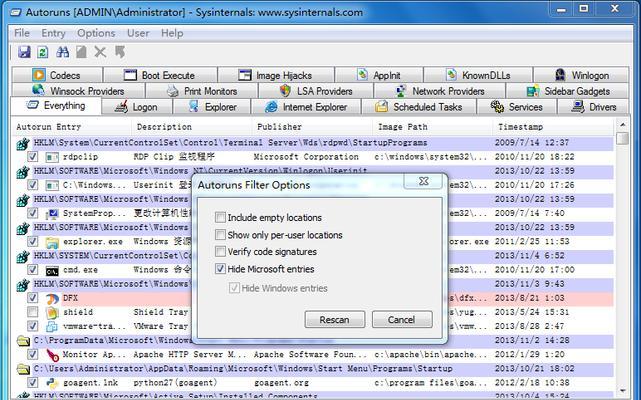Switch to the Services tab

(x=517, y=107)
